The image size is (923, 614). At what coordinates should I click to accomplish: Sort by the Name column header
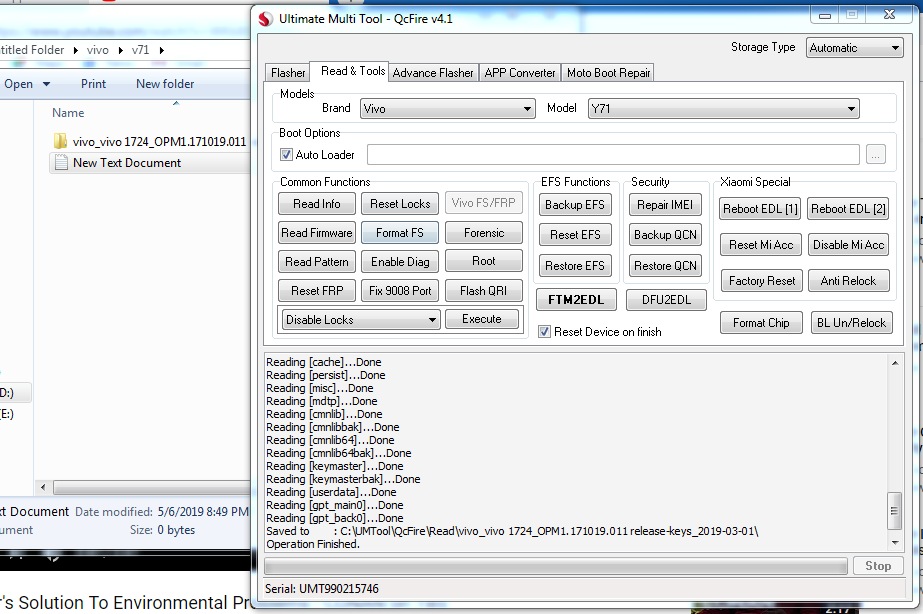tap(68, 113)
